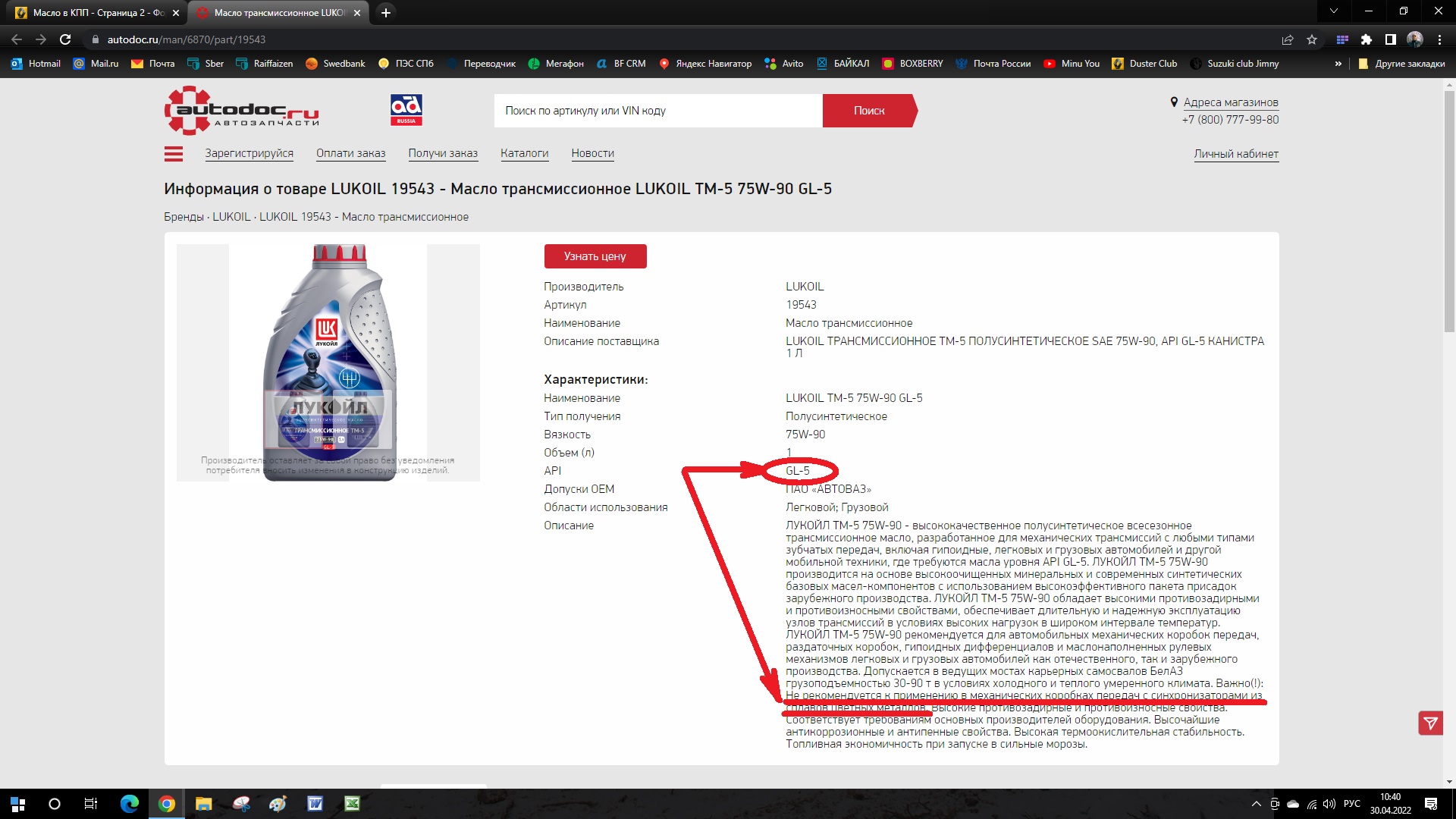The image size is (1456, 819).
Task: Focus the article or VIN search field
Action: click(658, 111)
